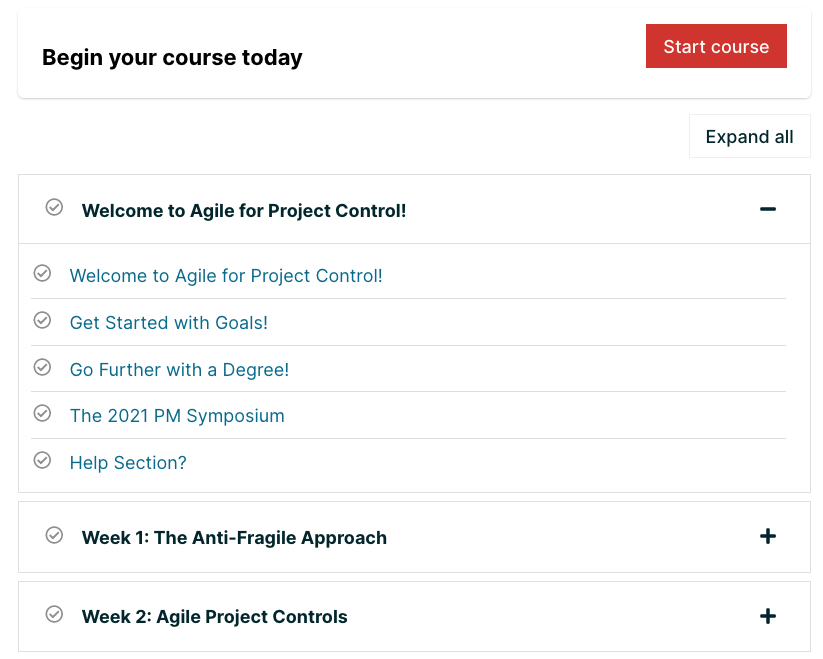Click the circle icon beside the Welcome lesson link
The image size is (823, 659).
42,274
